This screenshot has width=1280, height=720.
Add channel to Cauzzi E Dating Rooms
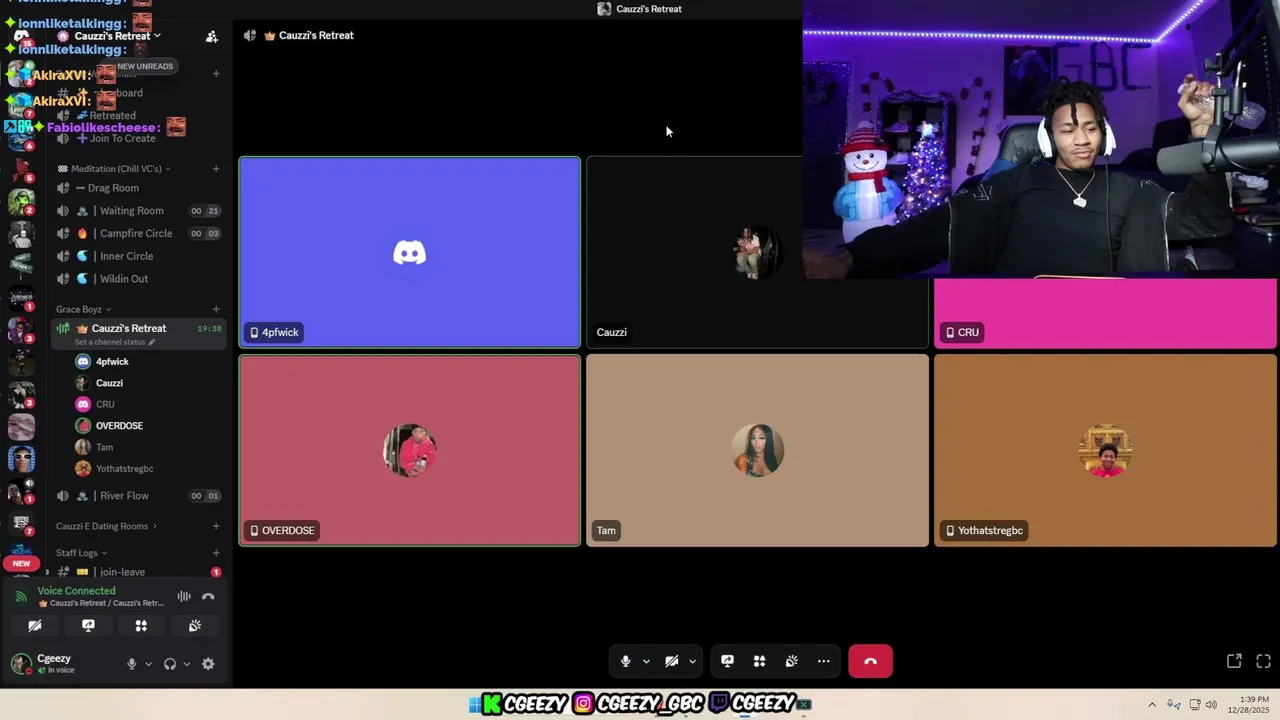coord(216,526)
